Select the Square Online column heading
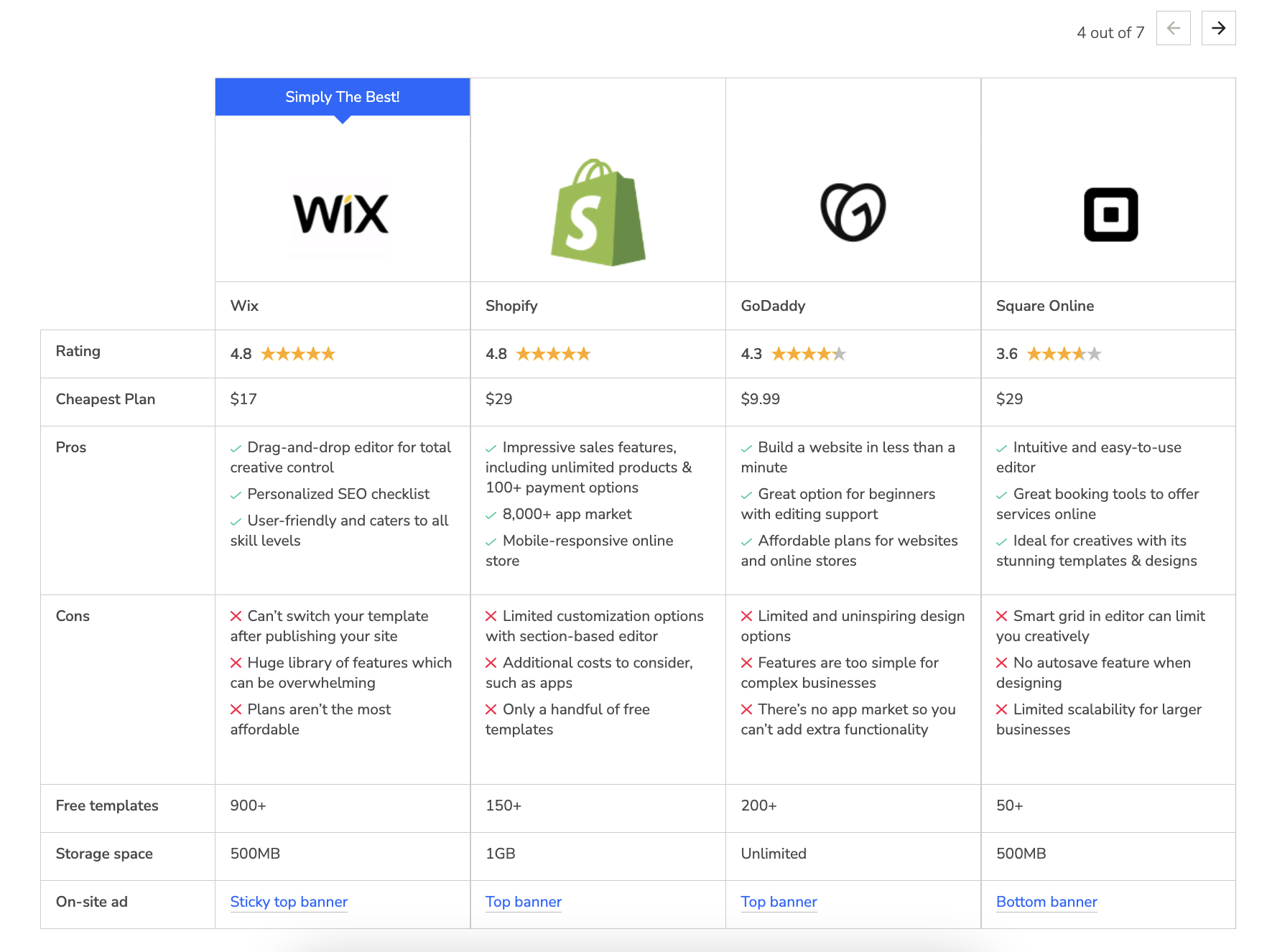 [x=1045, y=306]
